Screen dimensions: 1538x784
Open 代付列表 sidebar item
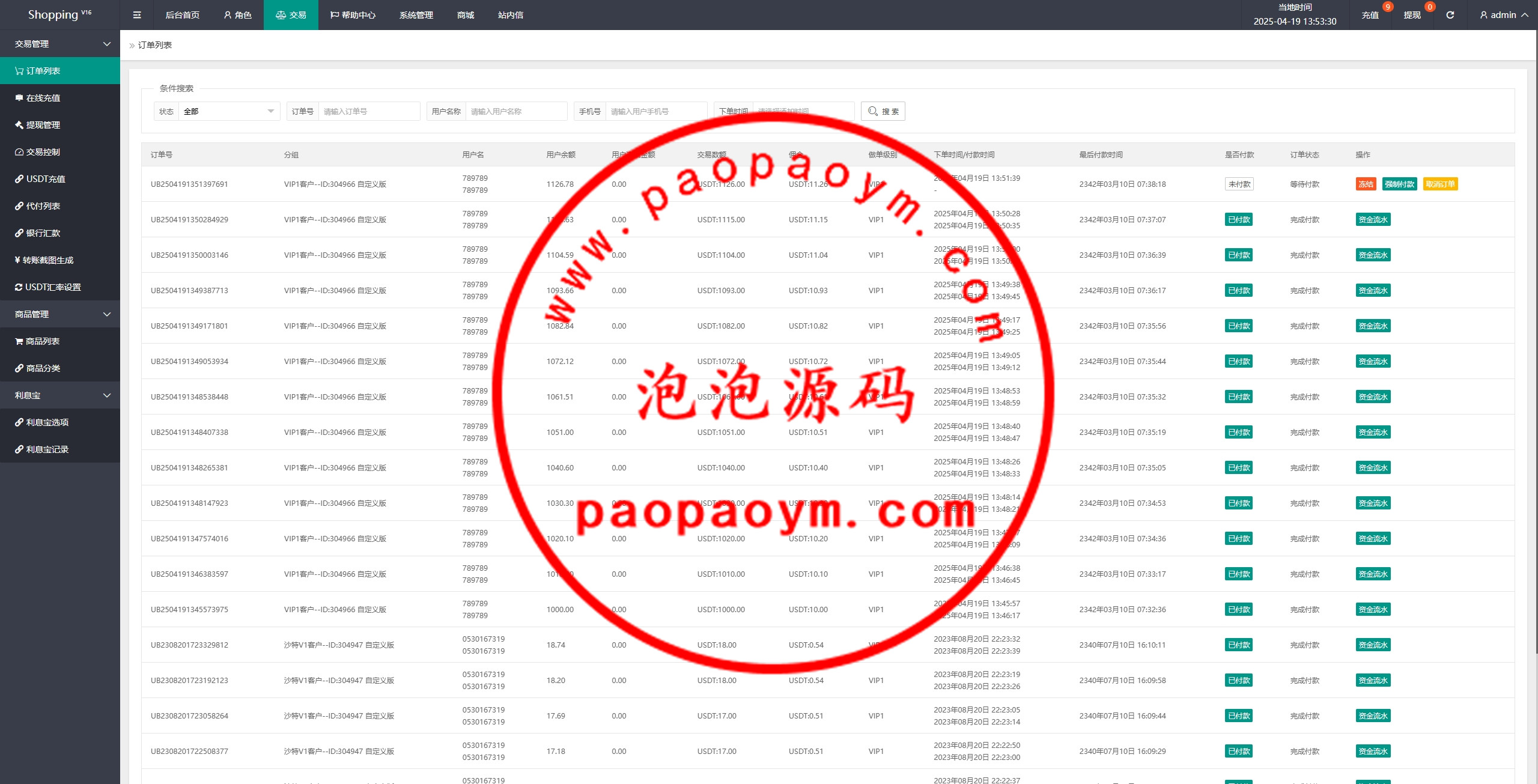pos(60,206)
